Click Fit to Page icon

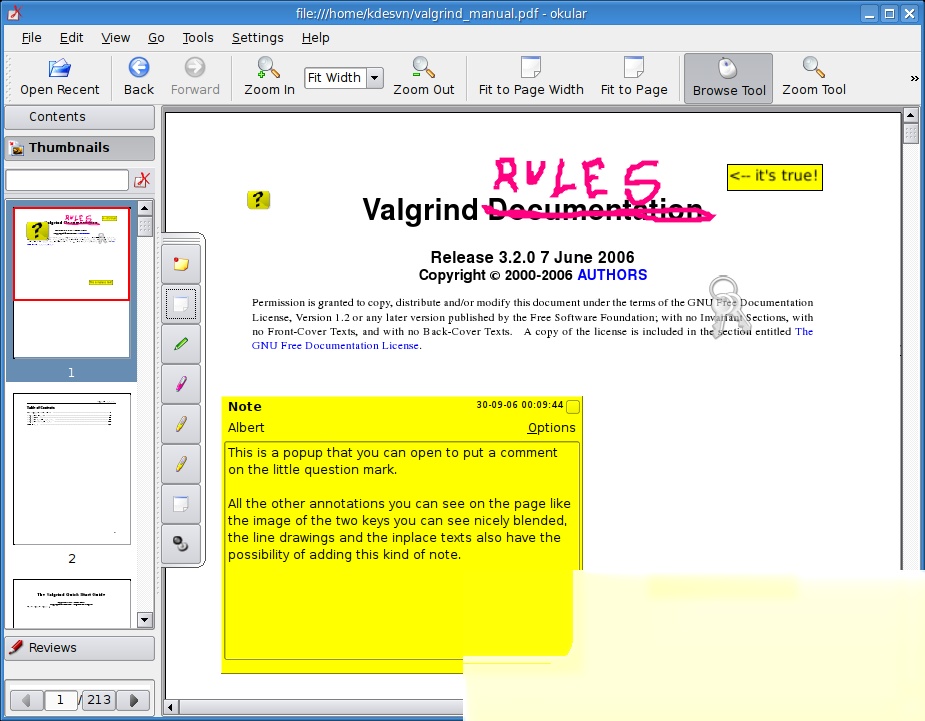click(x=634, y=67)
